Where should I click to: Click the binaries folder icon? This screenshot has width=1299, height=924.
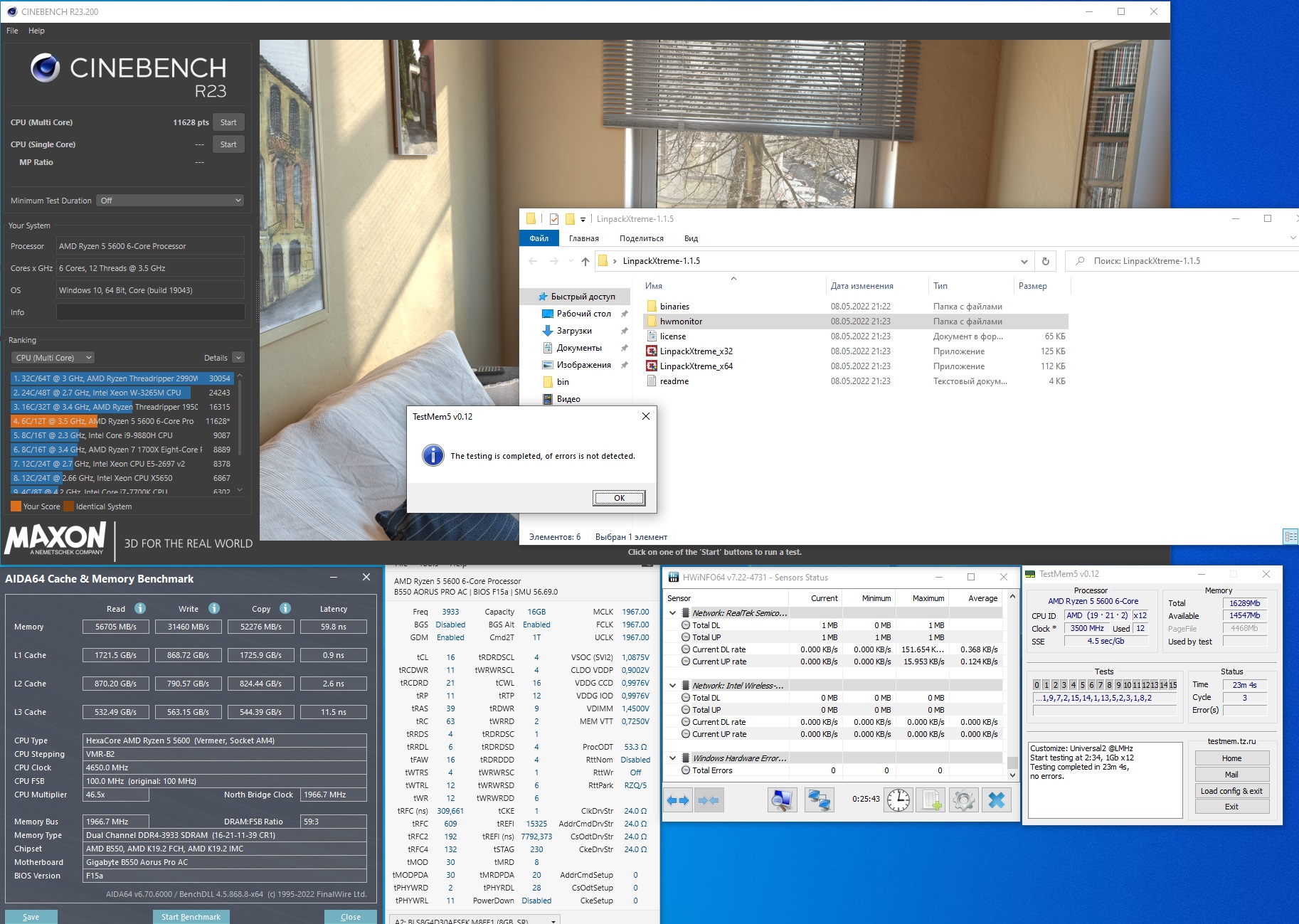point(651,307)
